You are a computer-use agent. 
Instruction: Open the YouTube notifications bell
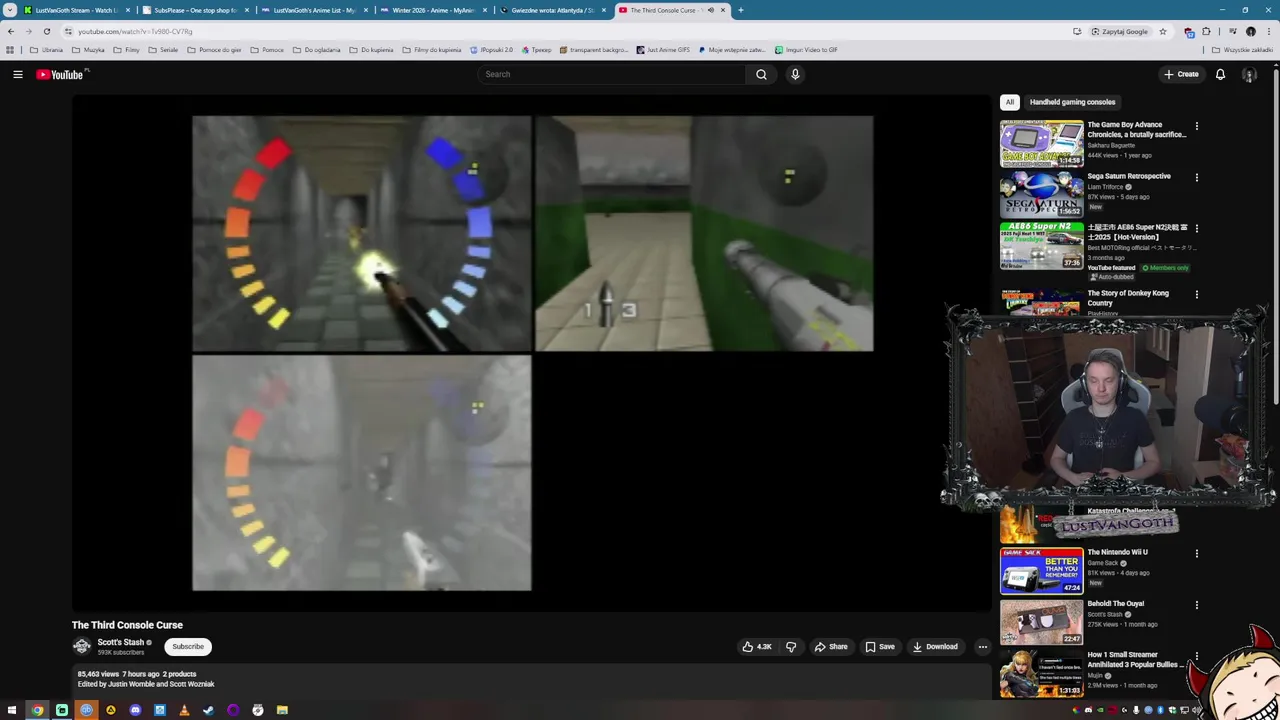[x=1220, y=74]
